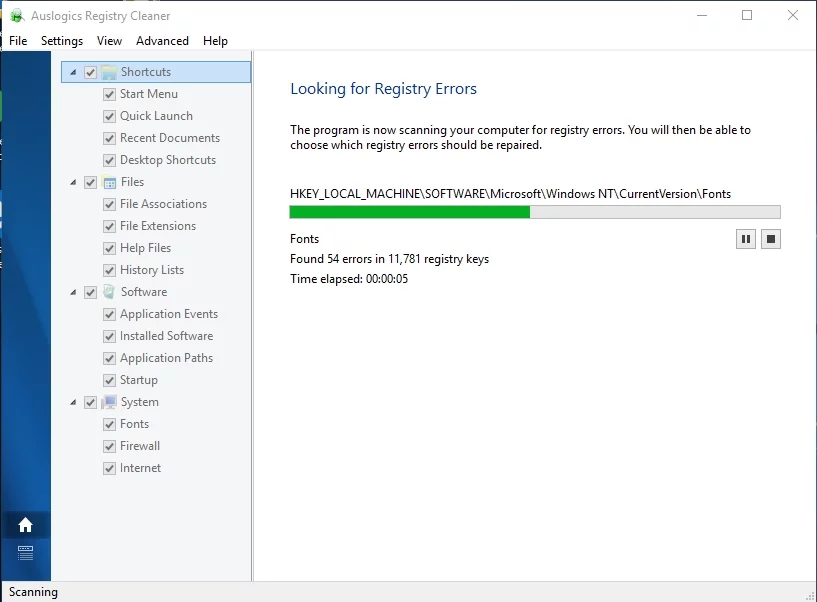Viewport: 817px width, 602px height.
Task: Stop the registry scan
Action: pos(771,239)
